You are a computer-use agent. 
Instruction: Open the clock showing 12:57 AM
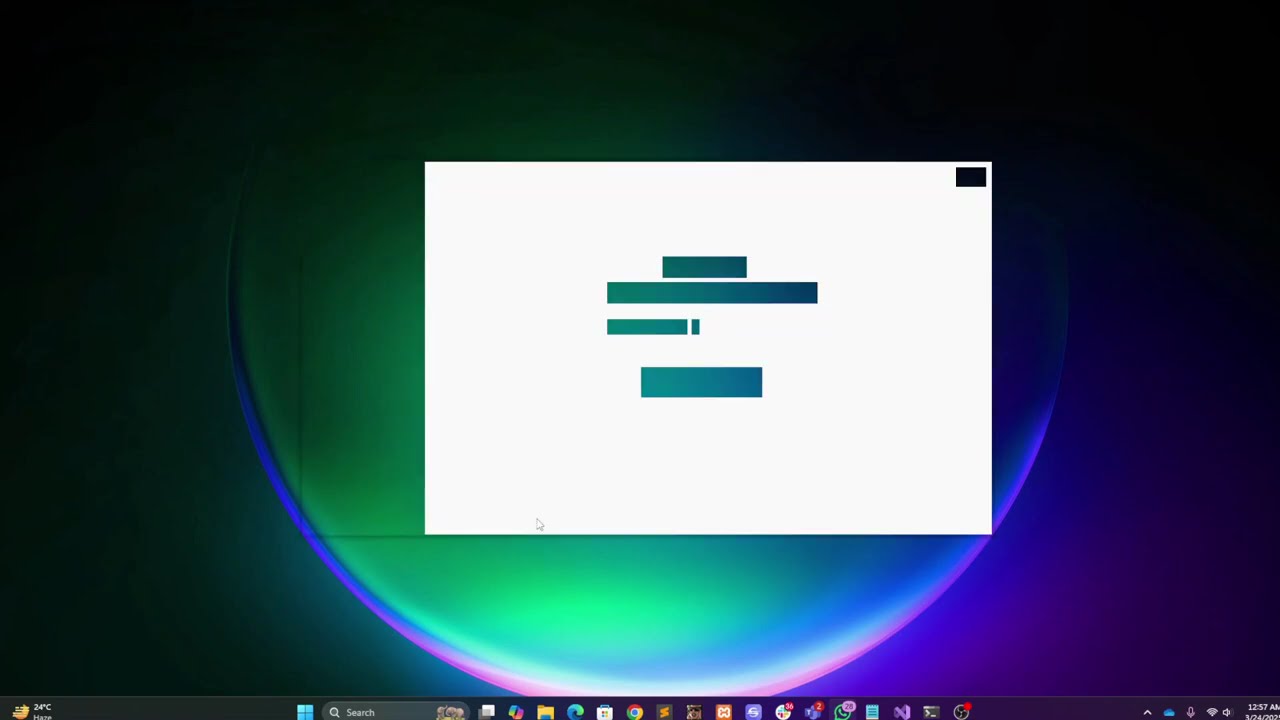[1262, 711]
